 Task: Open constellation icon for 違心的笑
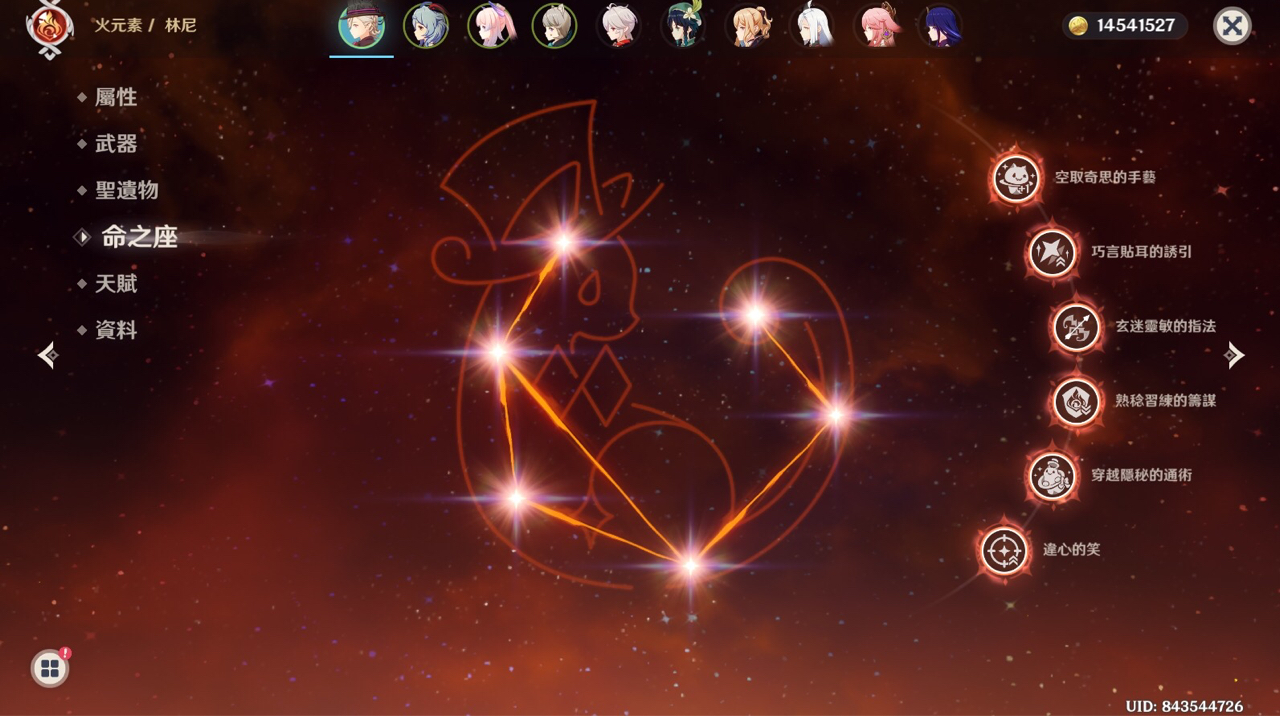pos(1004,550)
